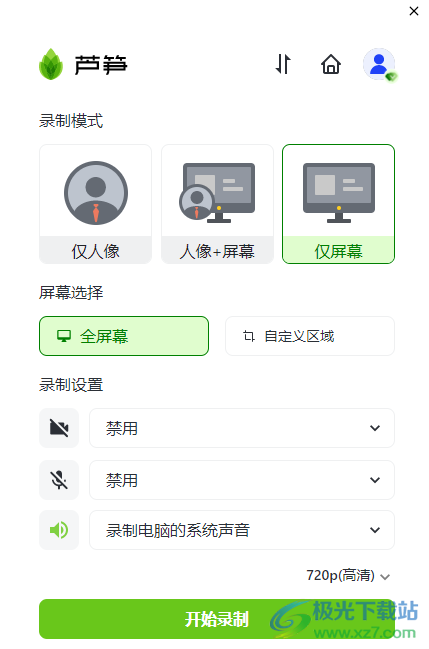Change the 720p(高清) resolution setting
This screenshot has height=649, width=429.
pyautogui.click(x=348, y=576)
